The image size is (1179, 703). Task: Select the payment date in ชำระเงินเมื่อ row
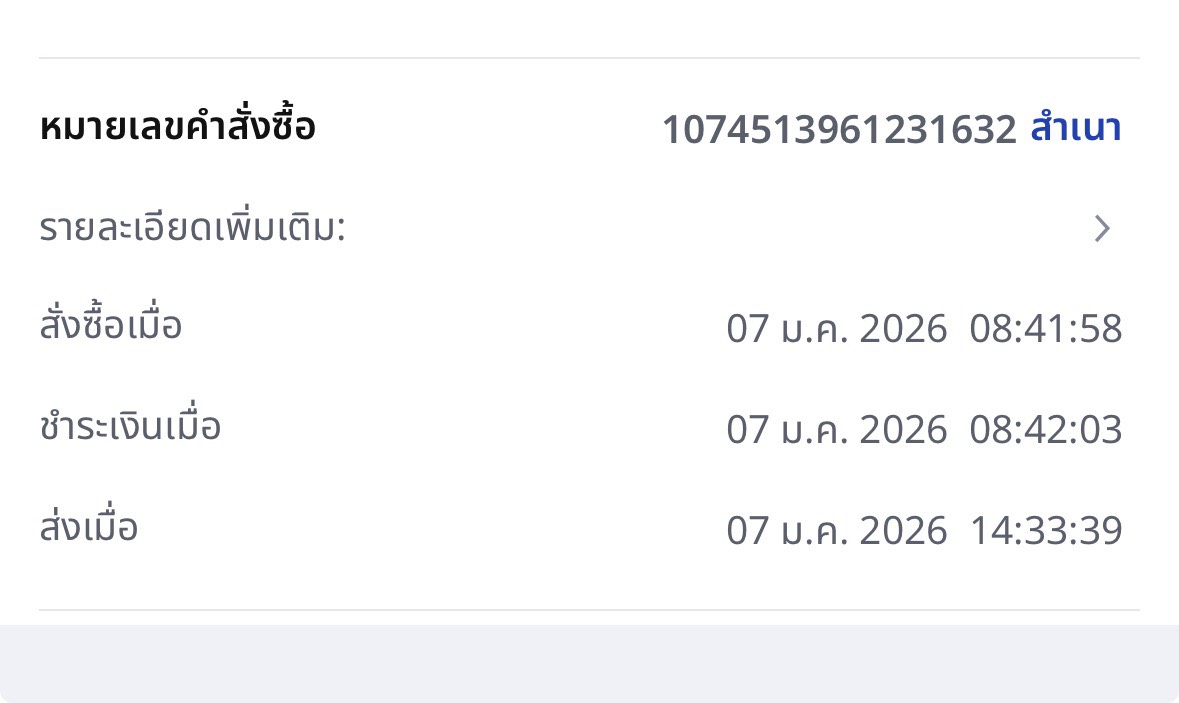click(836, 430)
